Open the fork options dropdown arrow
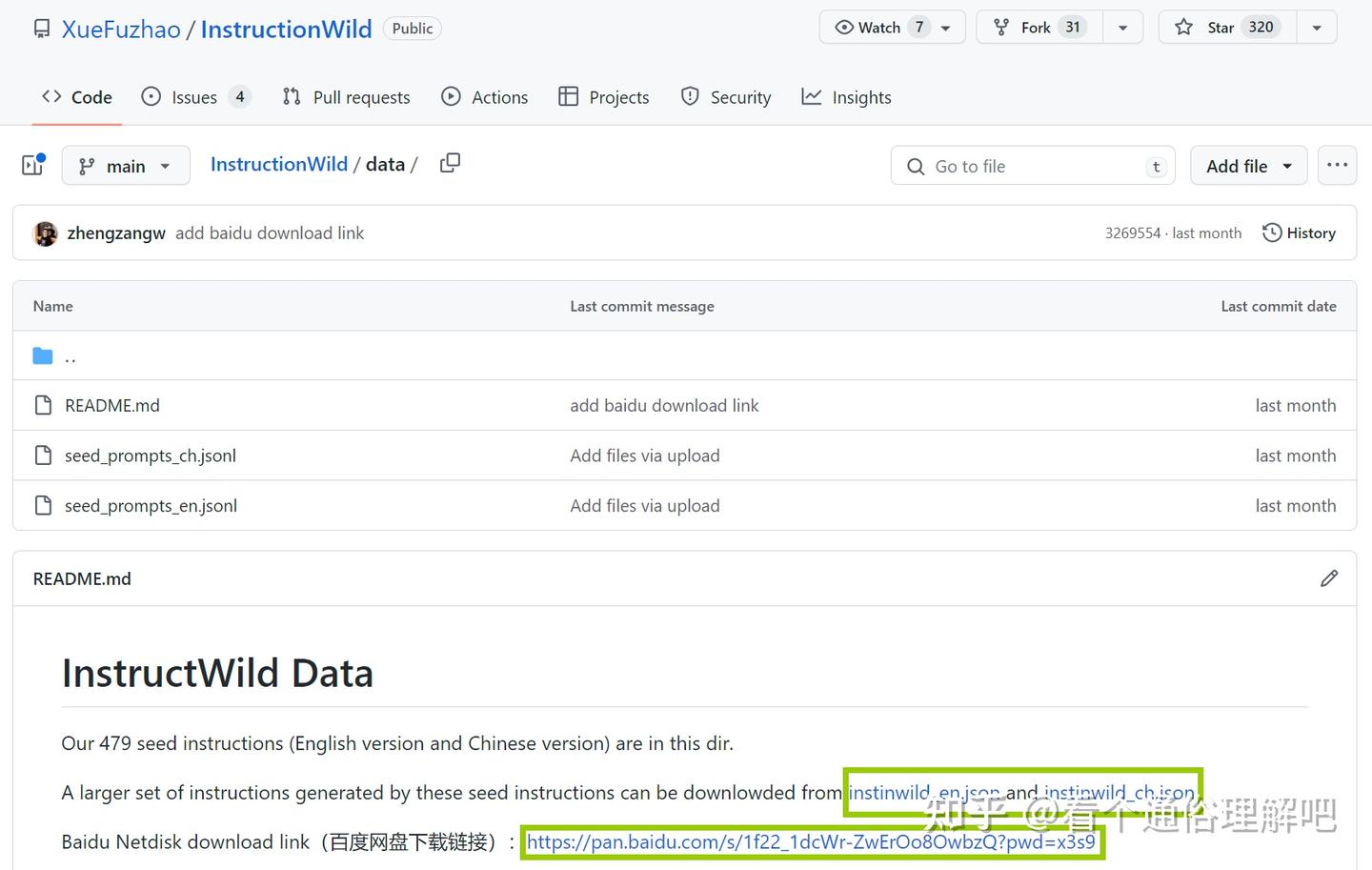 [1122, 28]
